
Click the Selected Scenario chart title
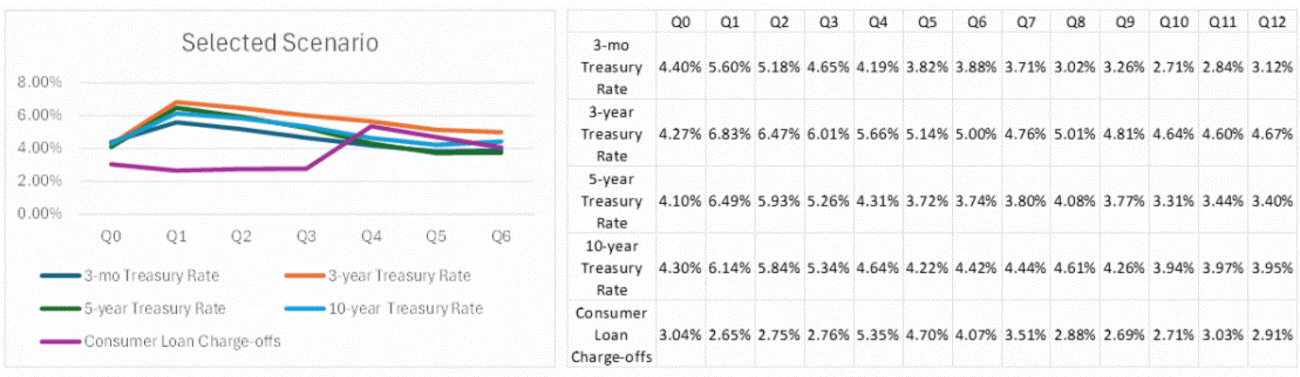(279, 43)
